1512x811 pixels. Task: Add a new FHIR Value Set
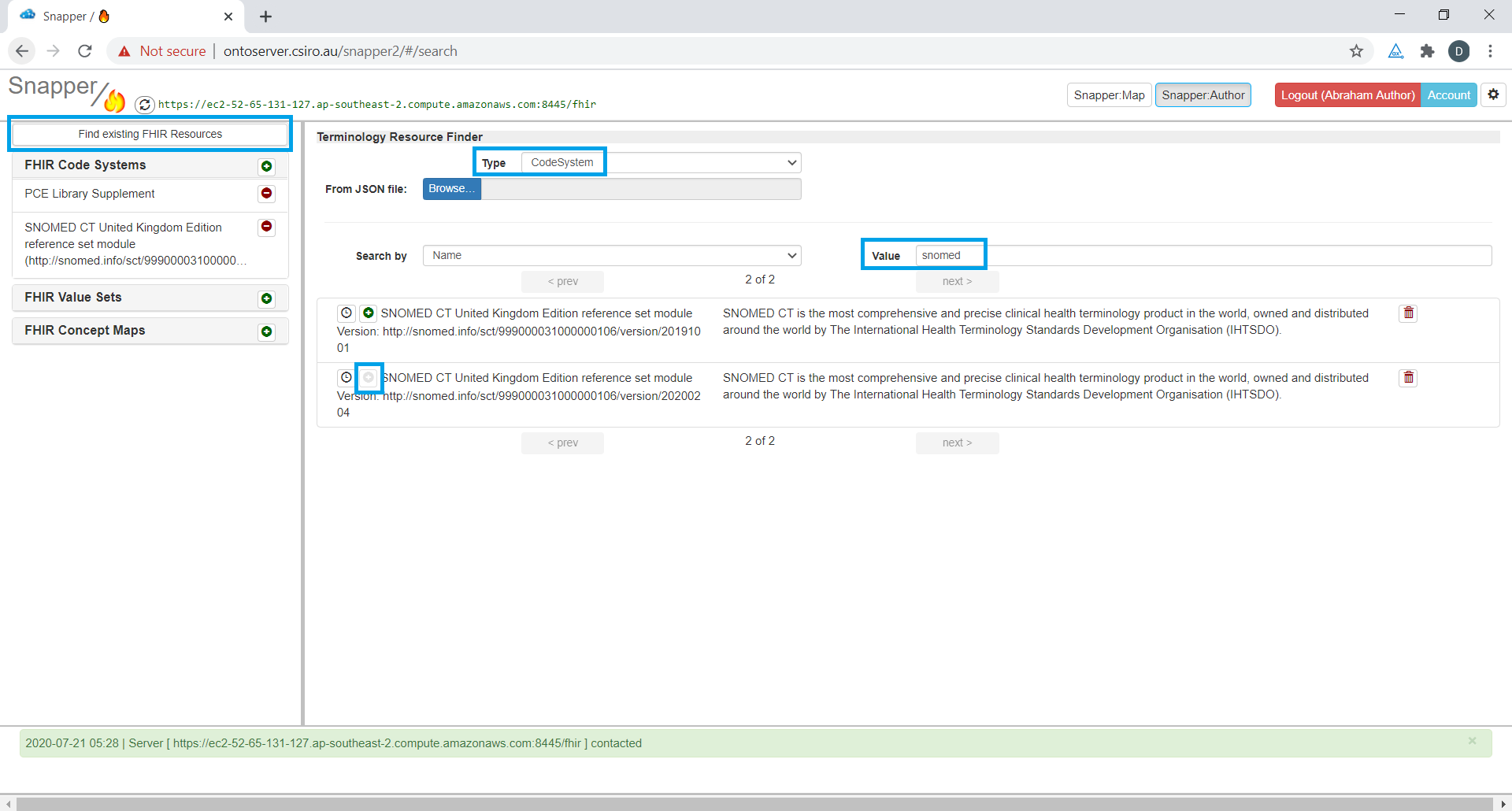pyautogui.click(x=267, y=298)
